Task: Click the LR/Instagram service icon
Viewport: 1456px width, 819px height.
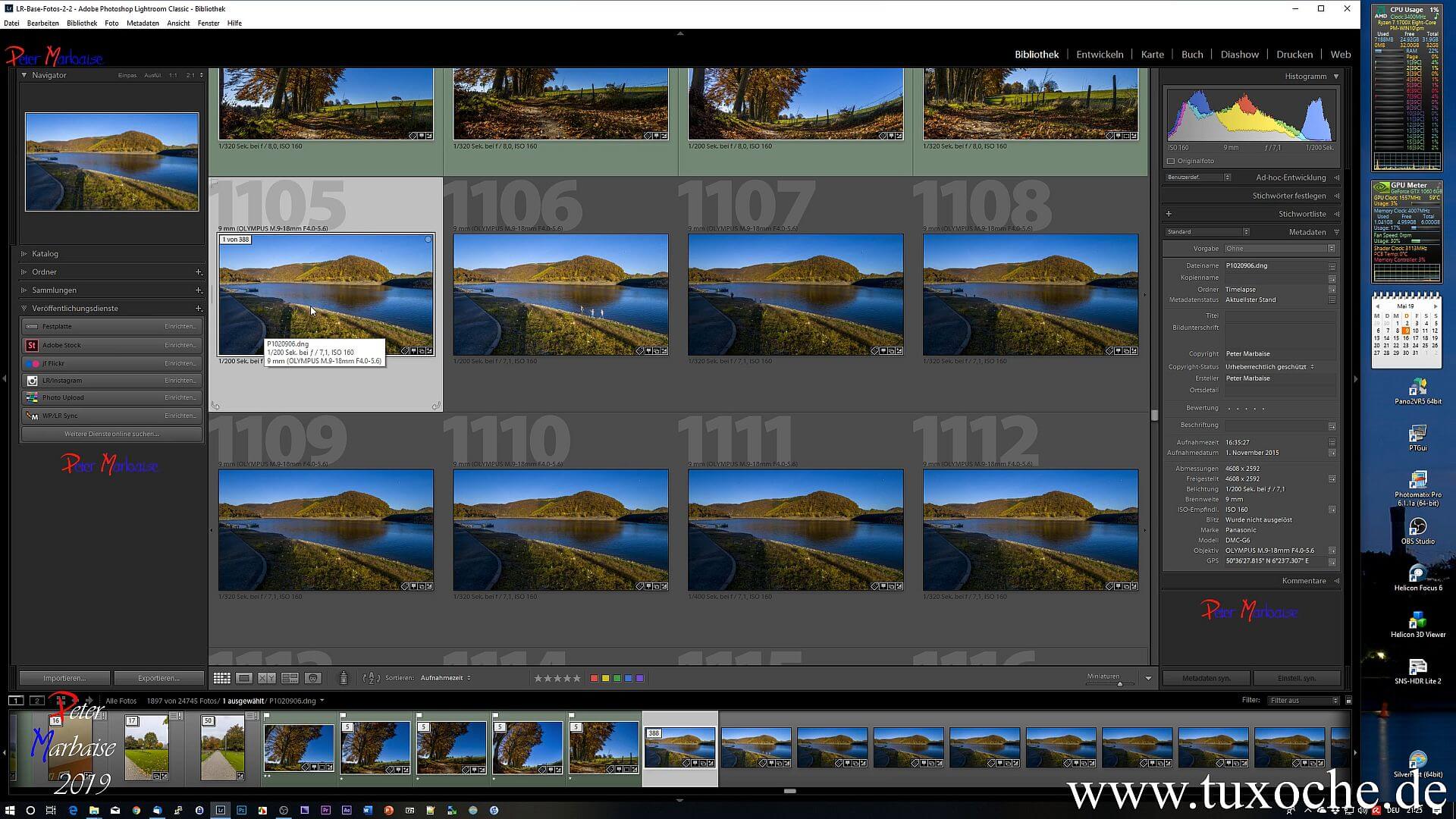Action: 32,381
